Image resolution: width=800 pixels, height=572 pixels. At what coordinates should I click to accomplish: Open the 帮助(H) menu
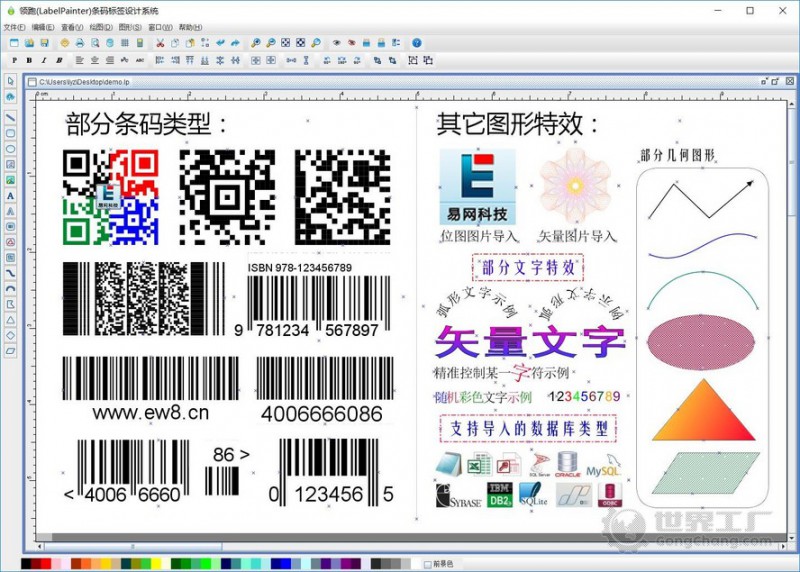188,27
